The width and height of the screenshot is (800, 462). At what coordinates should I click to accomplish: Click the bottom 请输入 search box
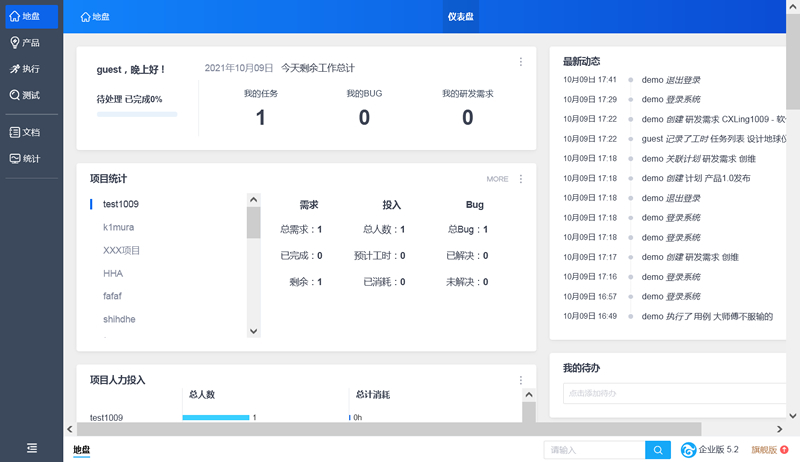[594, 450]
